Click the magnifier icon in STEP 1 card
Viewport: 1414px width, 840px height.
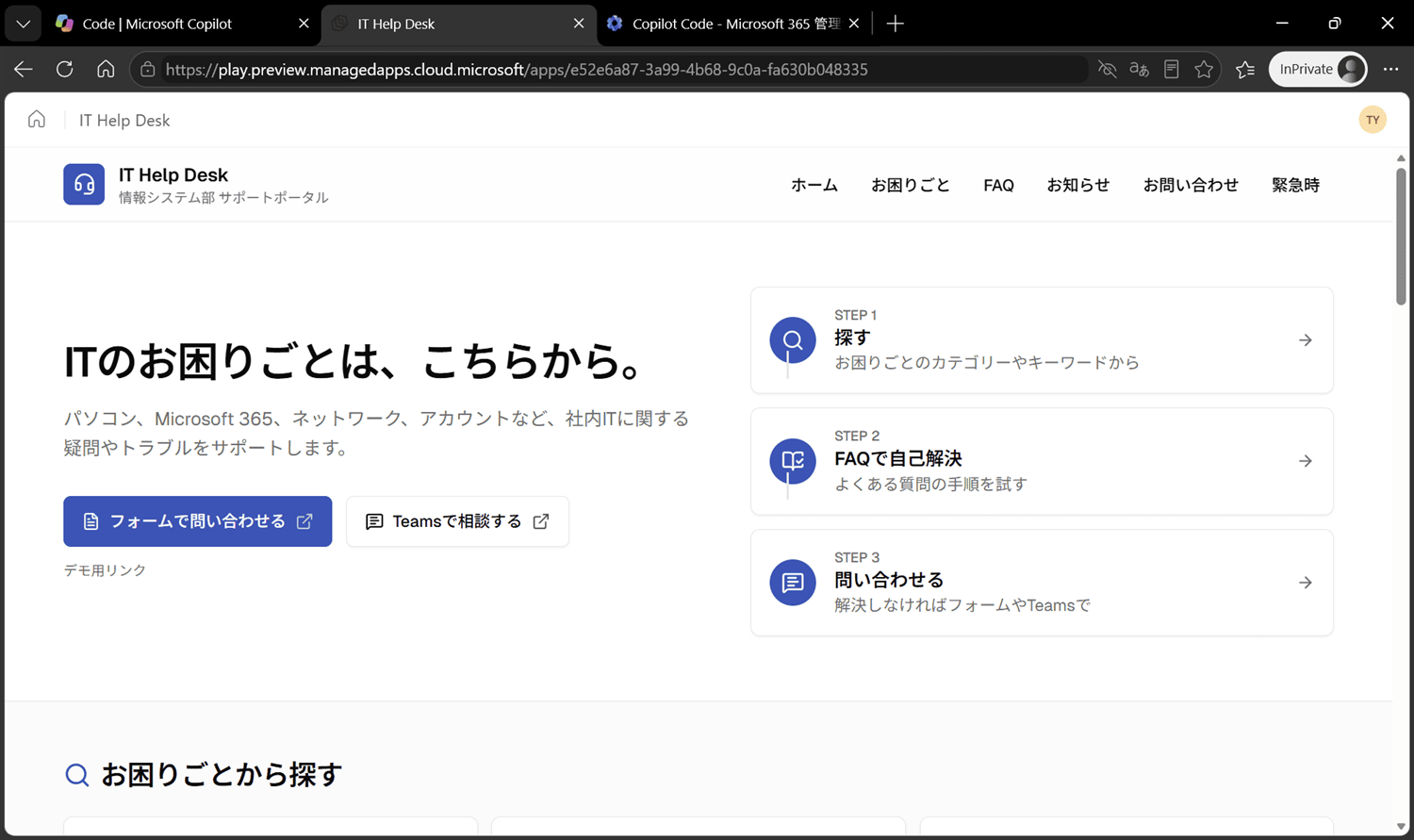click(x=793, y=340)
